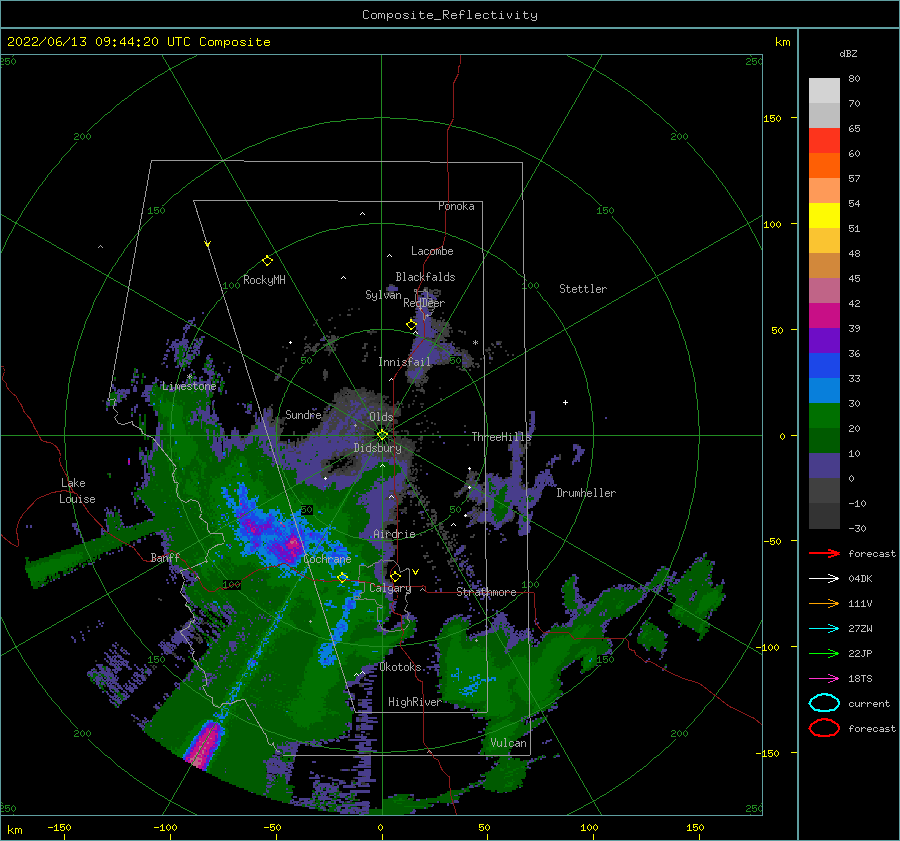This screenshot has width=900, height=841.
Task: Click the yellow diamond marker below RedDeer
Action: (412, 325)
